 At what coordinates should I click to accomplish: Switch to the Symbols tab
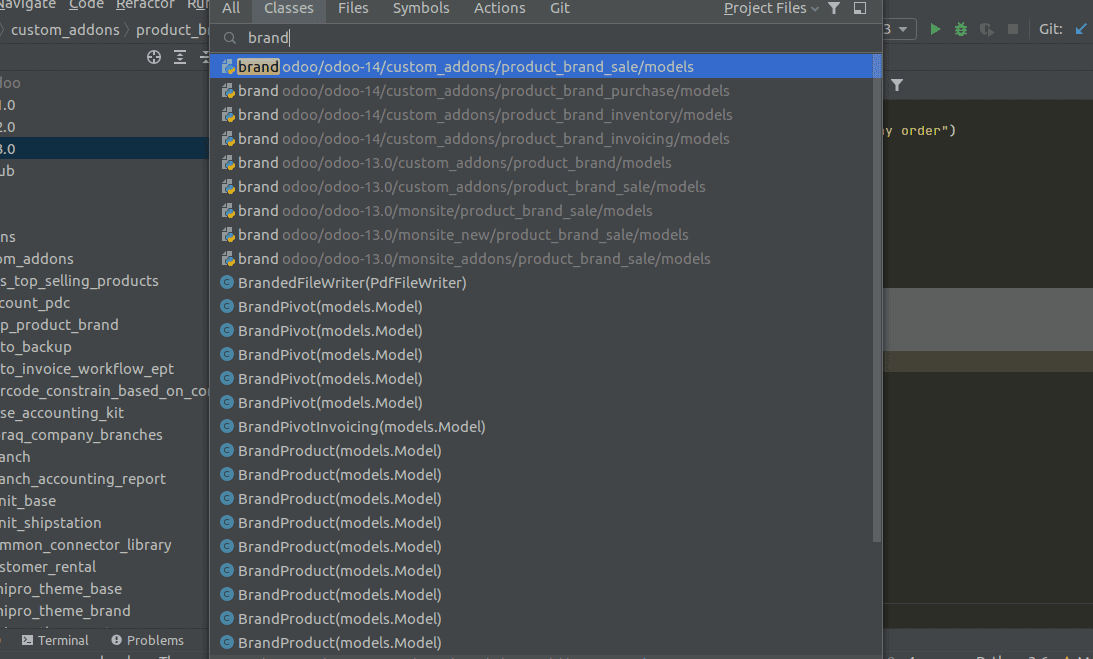421,8
